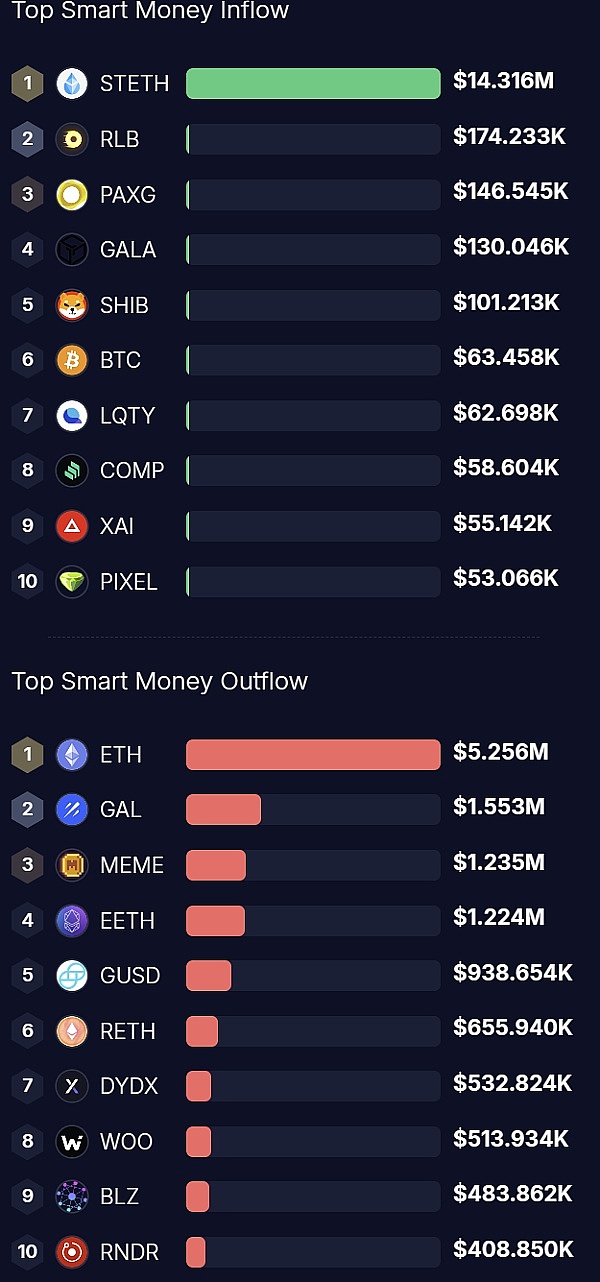Viewport: 600px width, 1282px height.
Task: Click the Top Smart Money Outflow heading
Action: [x=160, y=682]
